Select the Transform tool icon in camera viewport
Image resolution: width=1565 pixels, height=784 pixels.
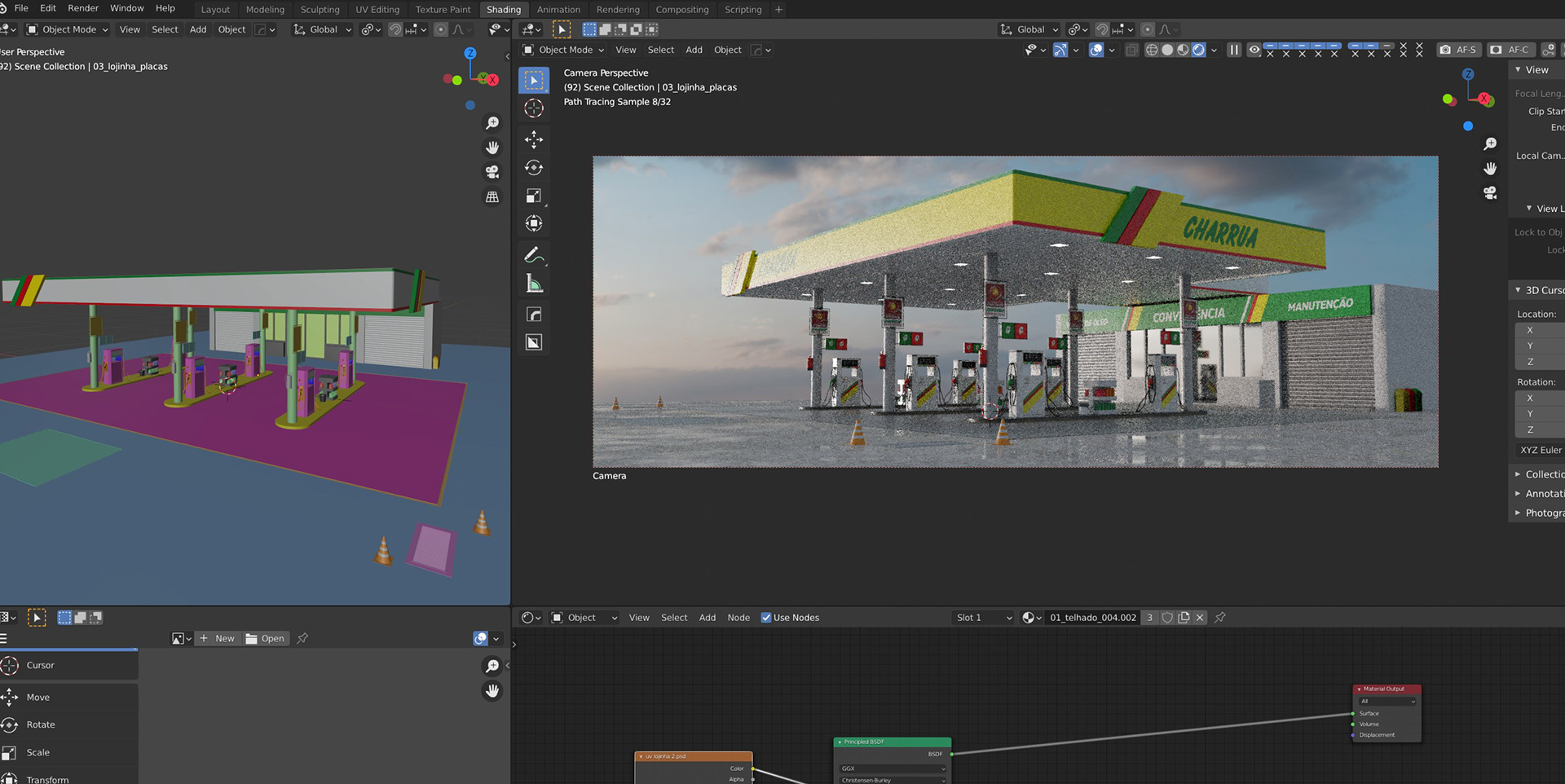(534, 223)
